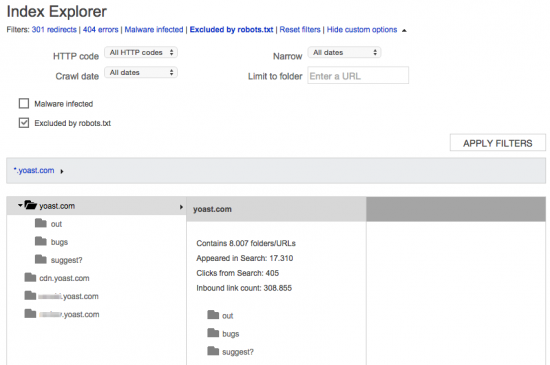Uncheck the Excluded by robots.txt checkbox
550x365 pixels.
click(x=24, y=123)
